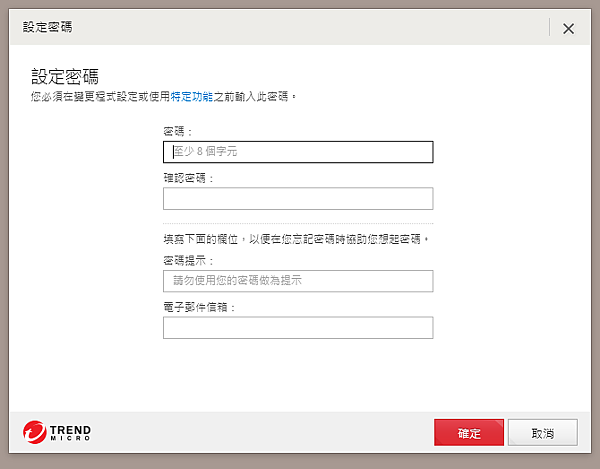Image resolution: width=600 pixels, height=469 pixels.
Task: Click the 確認密碼: field label
Action: (189, 178)
